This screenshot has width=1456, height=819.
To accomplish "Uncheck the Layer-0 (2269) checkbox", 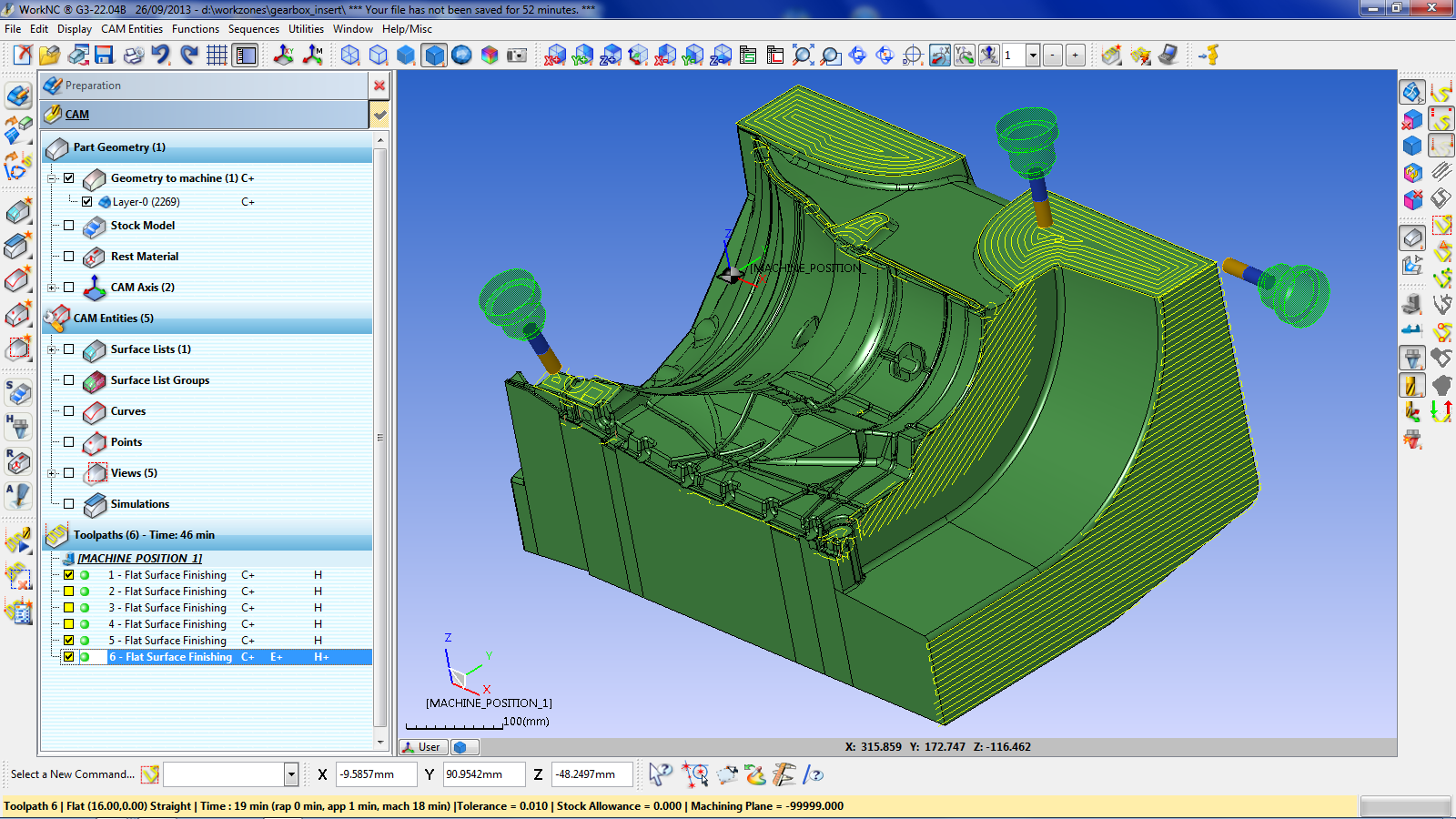I will click(87, 202).
